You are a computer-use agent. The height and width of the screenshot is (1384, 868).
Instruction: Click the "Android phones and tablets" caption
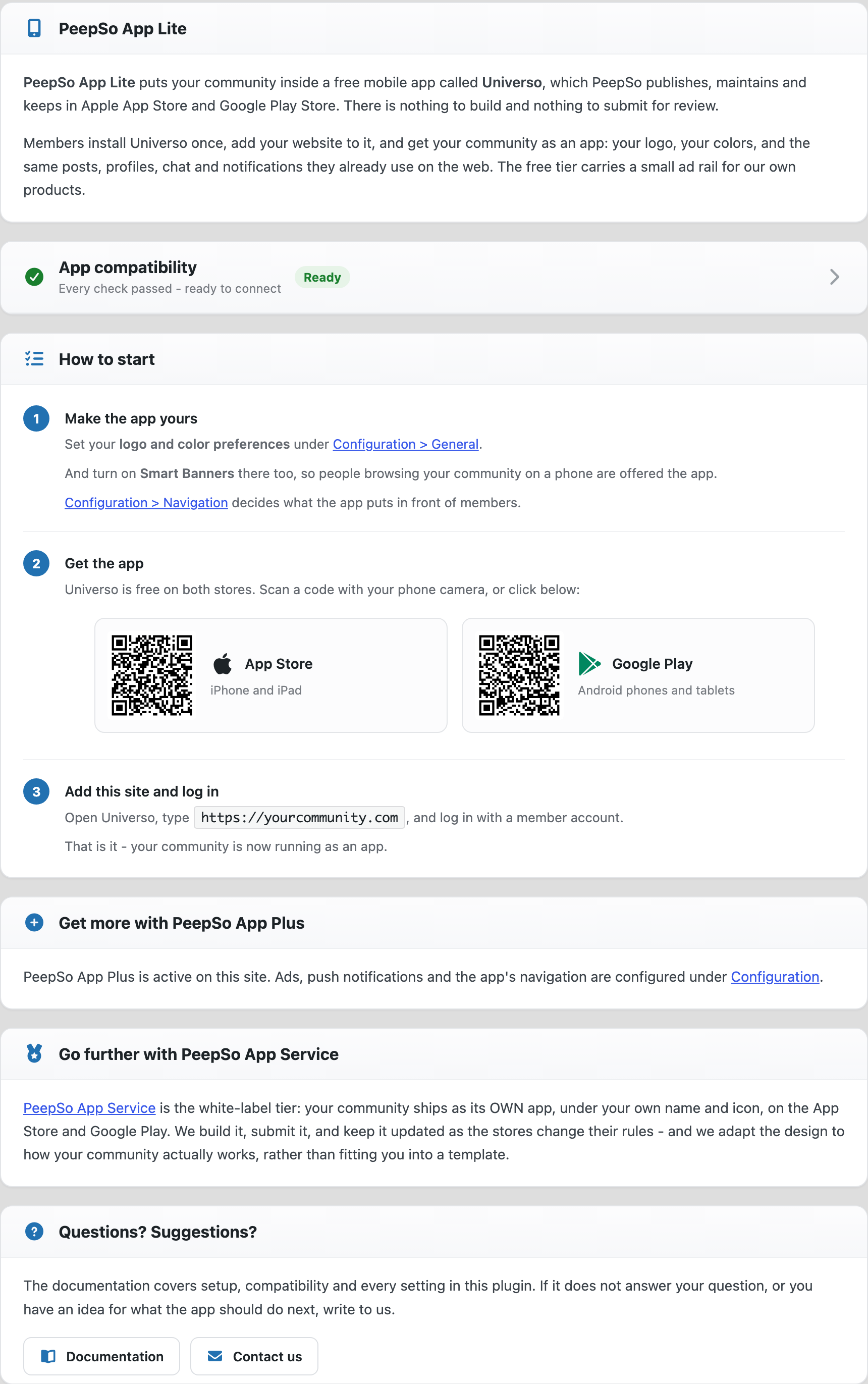pyautogui.click(x=656, y=690)
